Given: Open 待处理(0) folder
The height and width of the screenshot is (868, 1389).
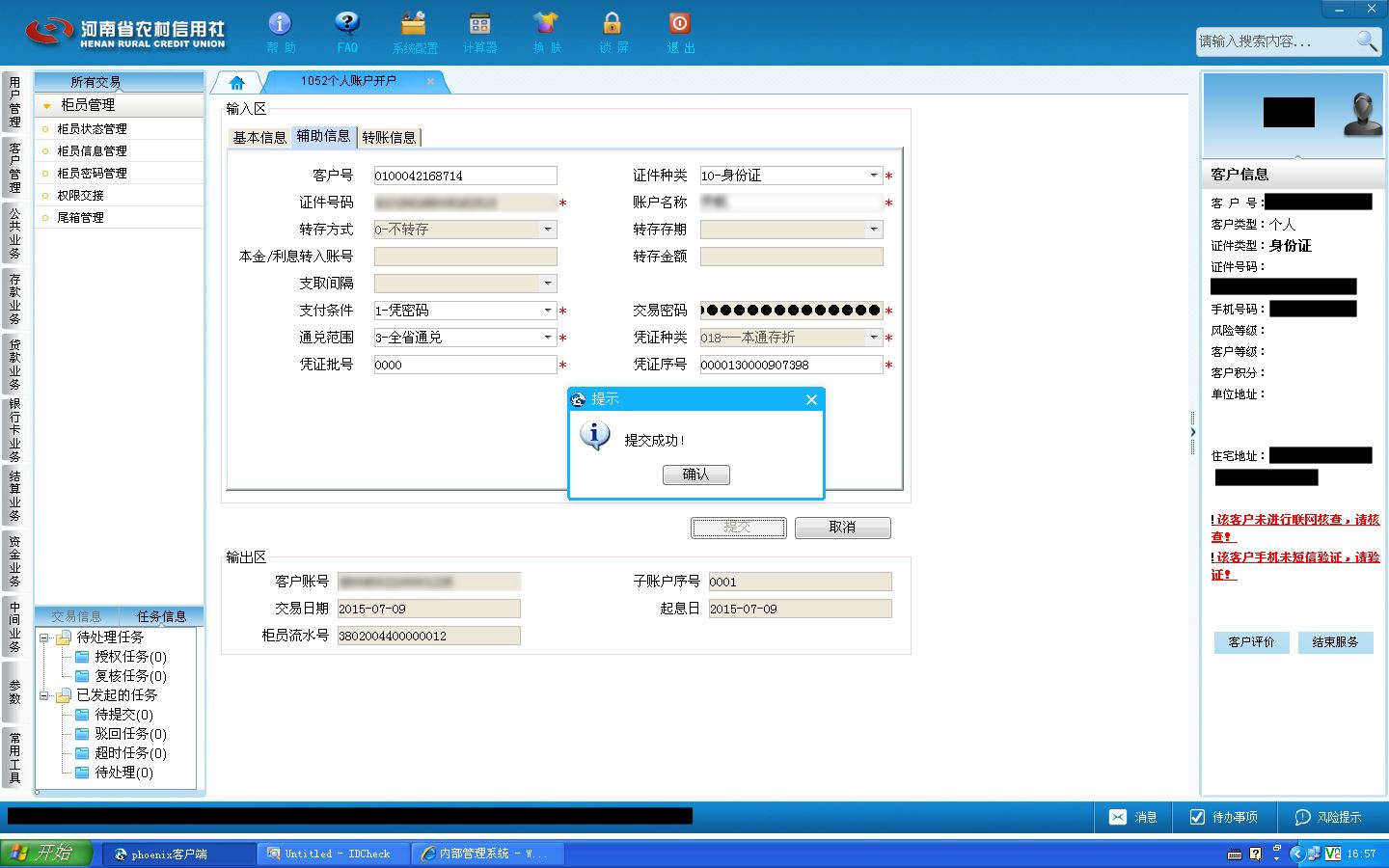Looking at the screenshot, I should [115, 773].
